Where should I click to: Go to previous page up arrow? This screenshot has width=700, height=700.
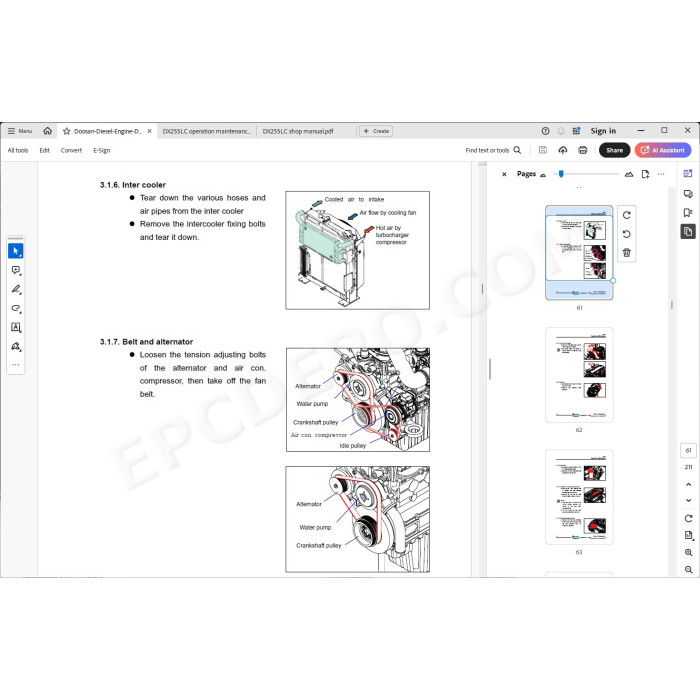[688, 484]
